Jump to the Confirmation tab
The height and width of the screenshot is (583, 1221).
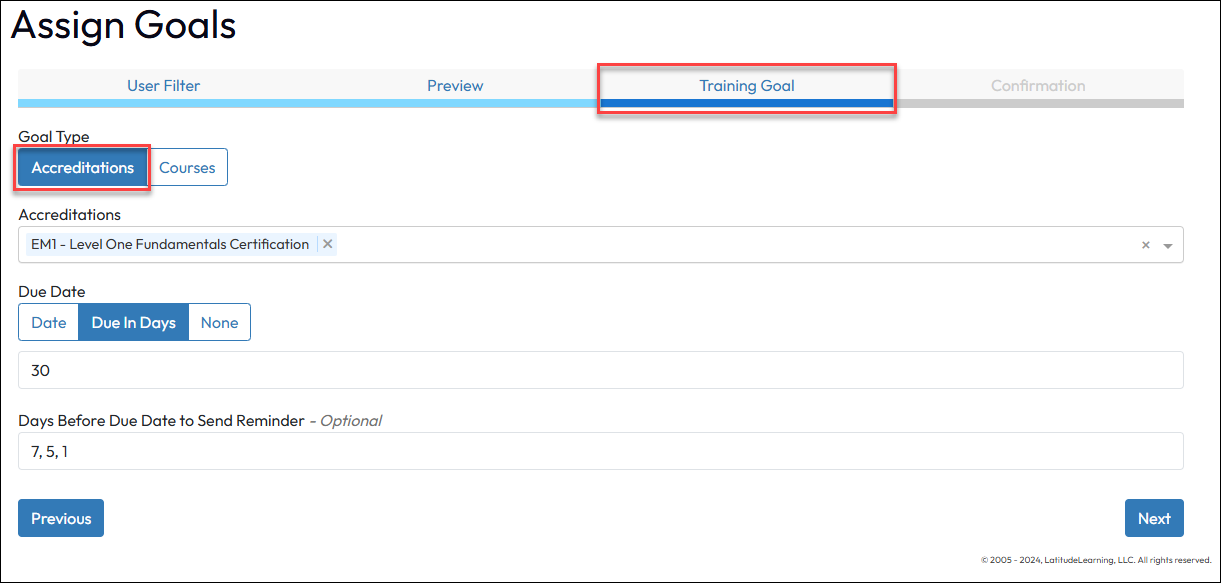tap(1038, 86)
